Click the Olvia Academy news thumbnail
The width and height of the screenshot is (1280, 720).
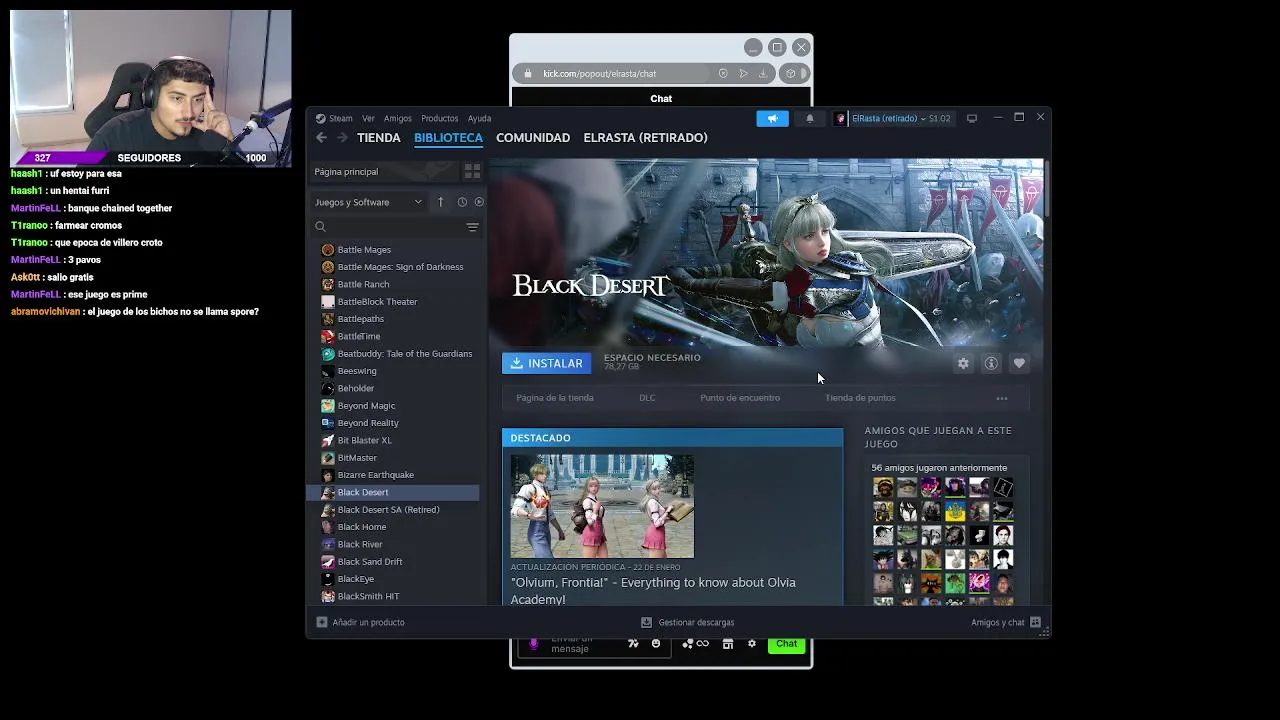click(602, 506)
